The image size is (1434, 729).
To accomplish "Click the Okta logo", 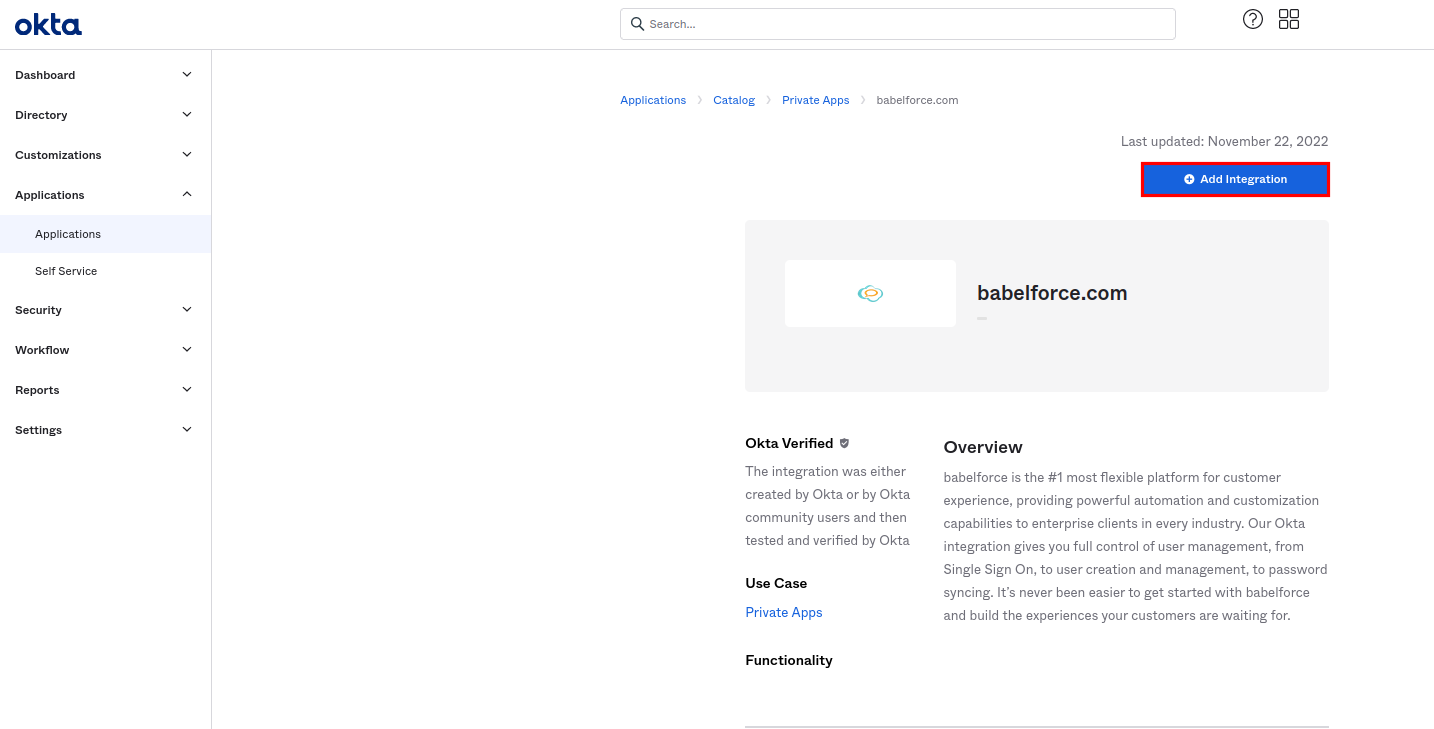I will click(x=48, y=25).
